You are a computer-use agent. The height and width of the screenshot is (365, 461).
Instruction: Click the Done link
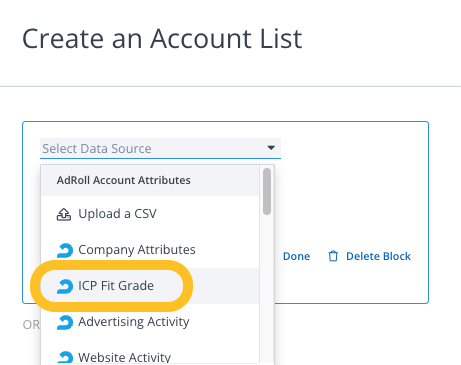click(x=296, y=256)
